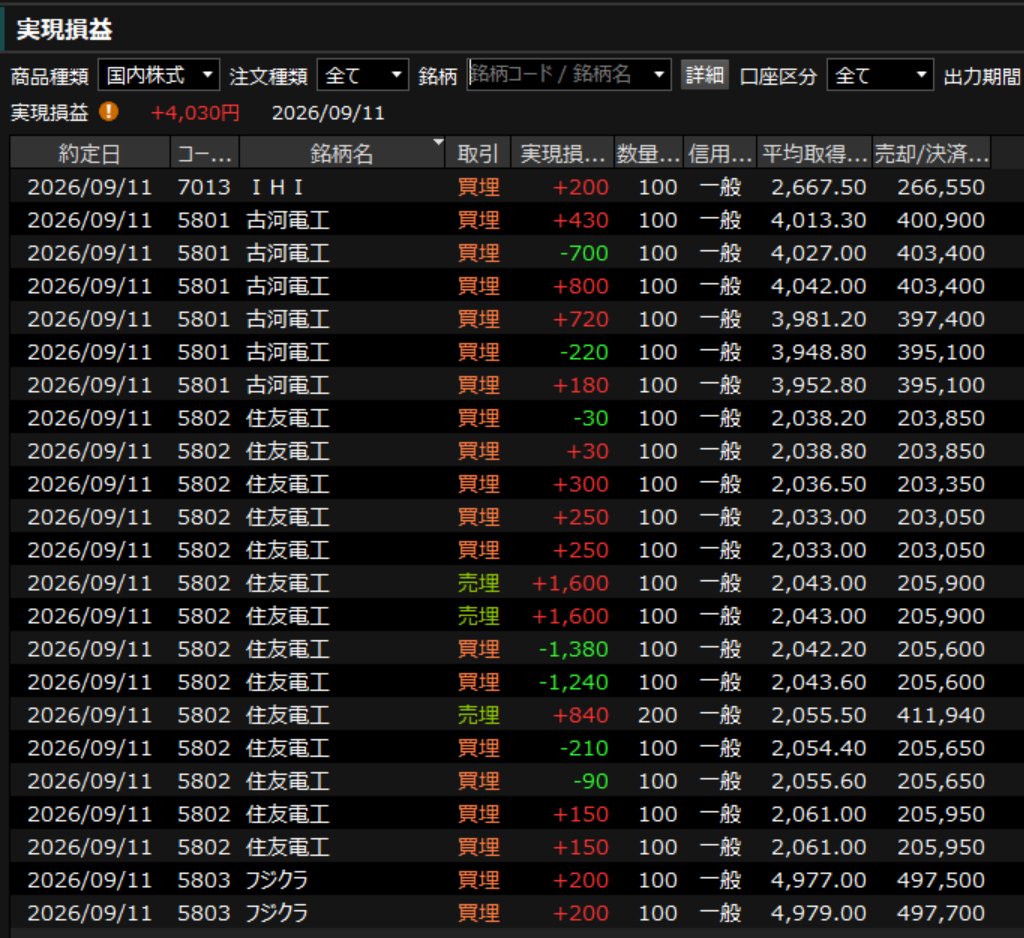Open the 商品種類 dropdown showing 国内株式

(x=159, y=75)
